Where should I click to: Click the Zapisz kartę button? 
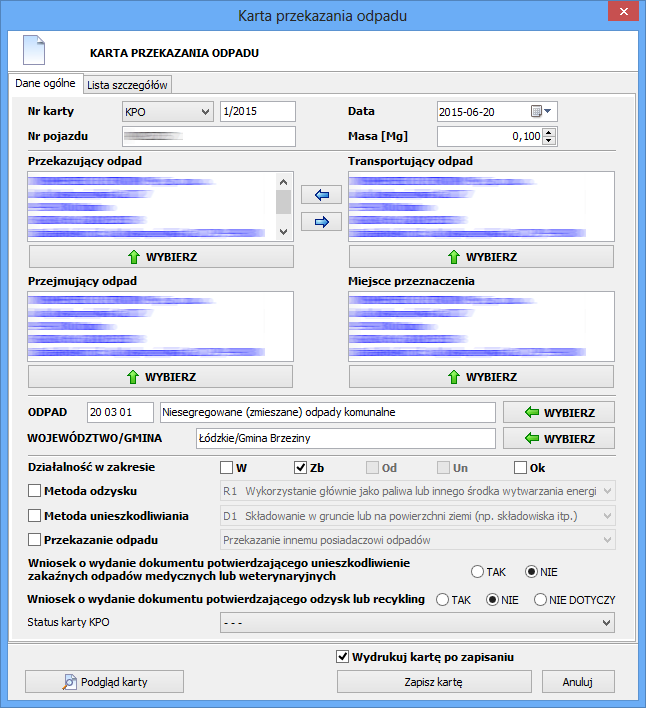pyautogui.click(x=433, y=682)
